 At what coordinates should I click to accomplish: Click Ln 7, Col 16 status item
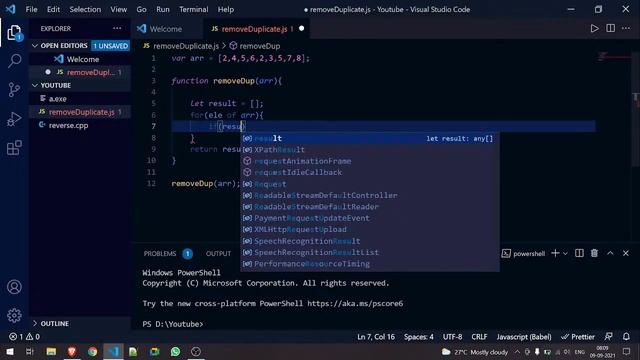coord(376,337)
